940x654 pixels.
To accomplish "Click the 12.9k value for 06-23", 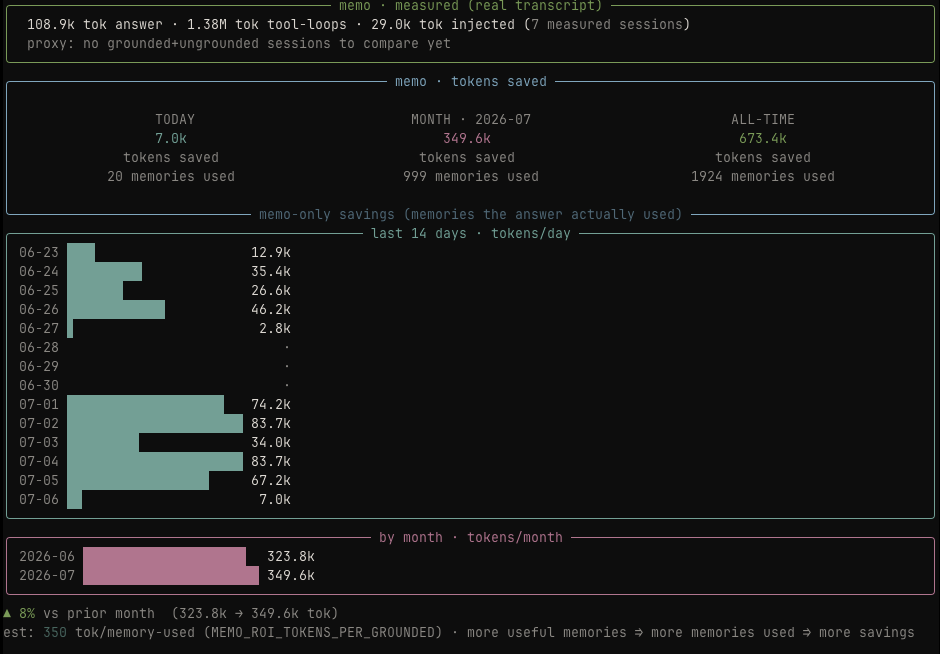I will tap(271, 252).
